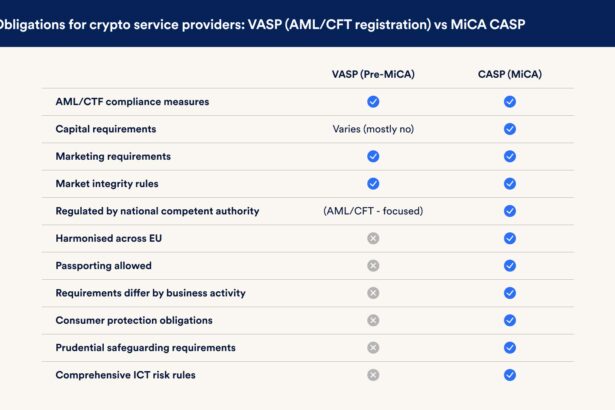Viewport: 615px width, 410px height.
Task: Click the VASP cross for Requirements differ by activity
Action: point(373,293)
